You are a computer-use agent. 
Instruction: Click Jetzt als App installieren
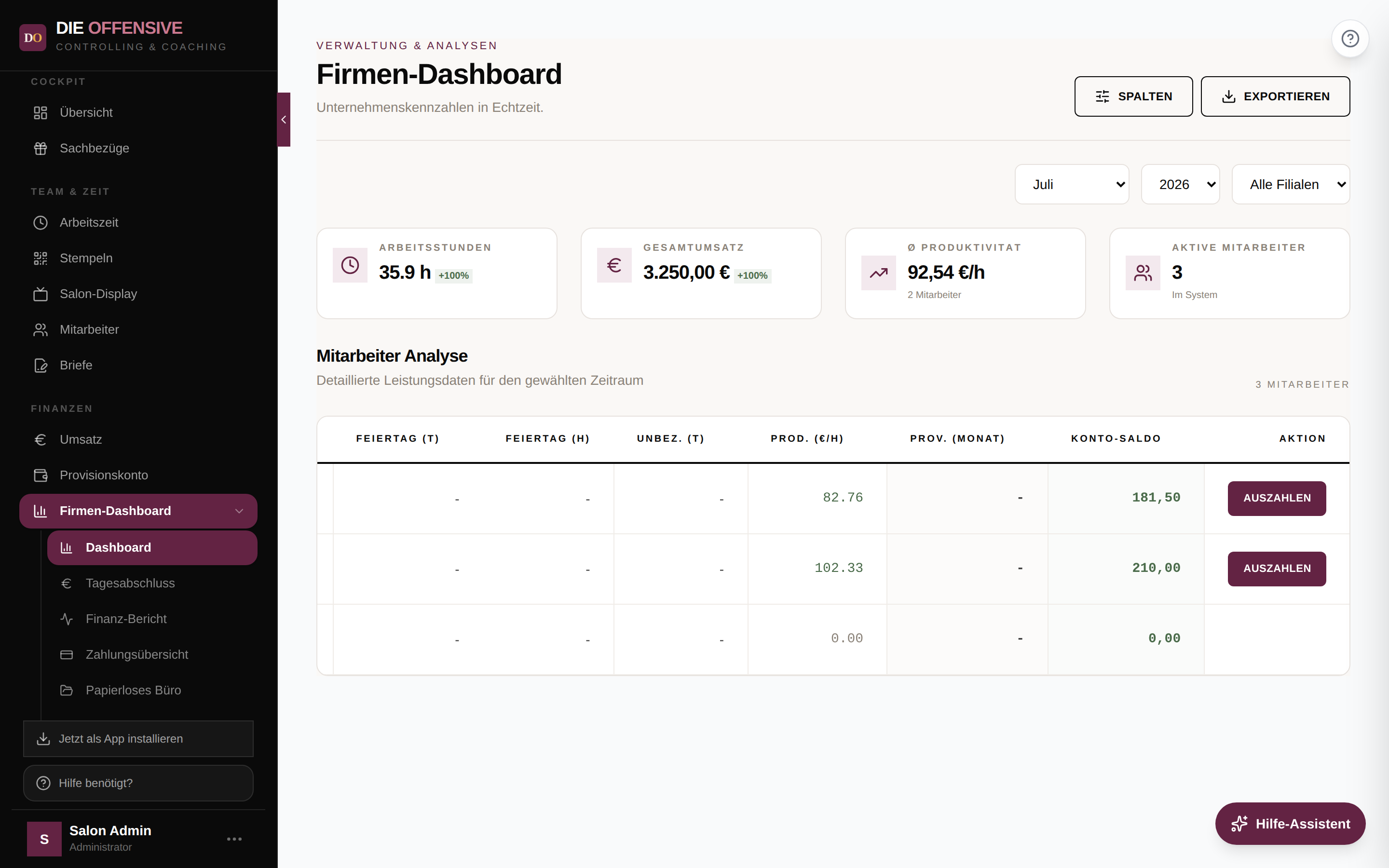pyautogui.click(x=138, y=739)
